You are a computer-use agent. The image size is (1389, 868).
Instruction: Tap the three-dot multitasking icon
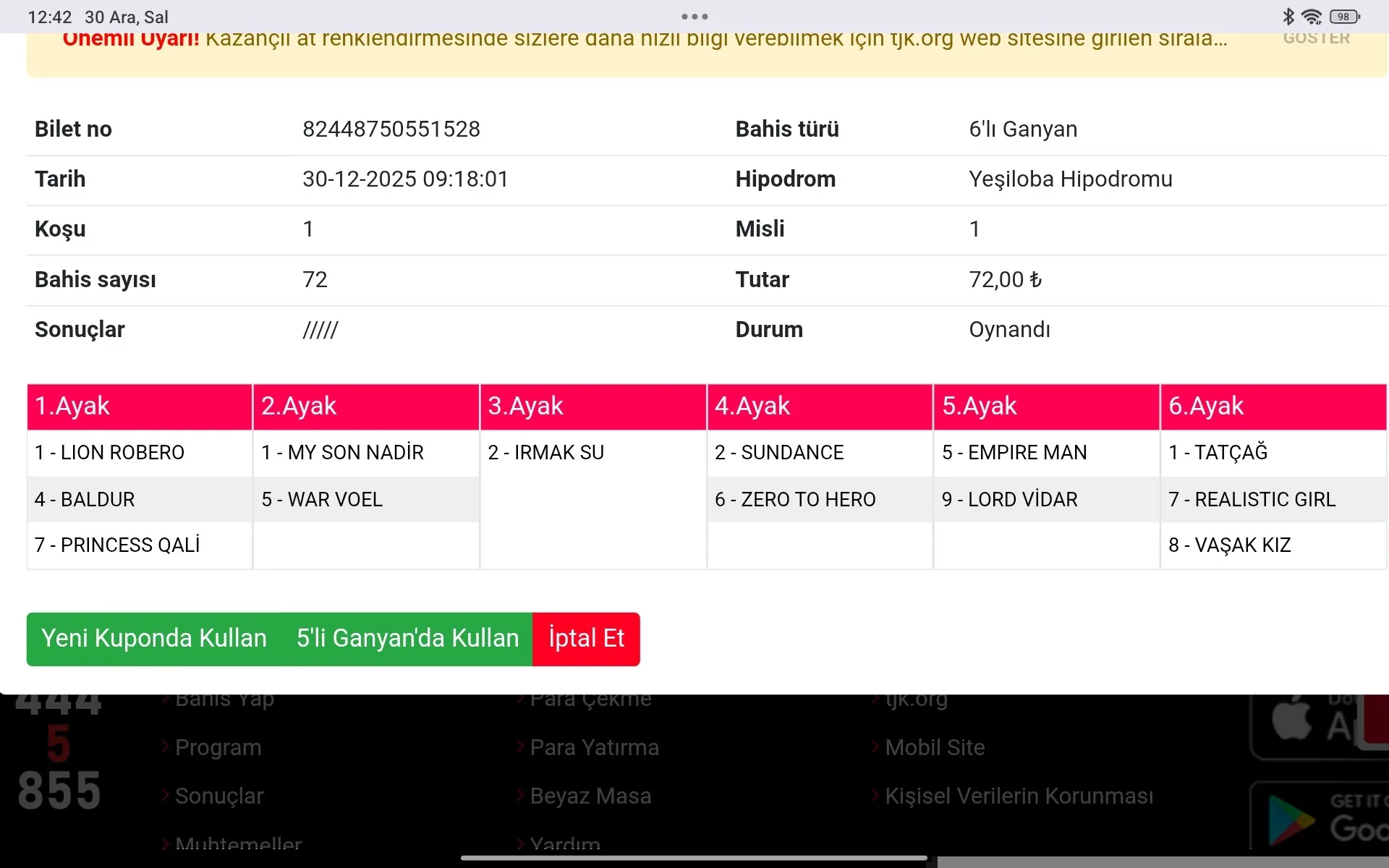coord(694,16)
